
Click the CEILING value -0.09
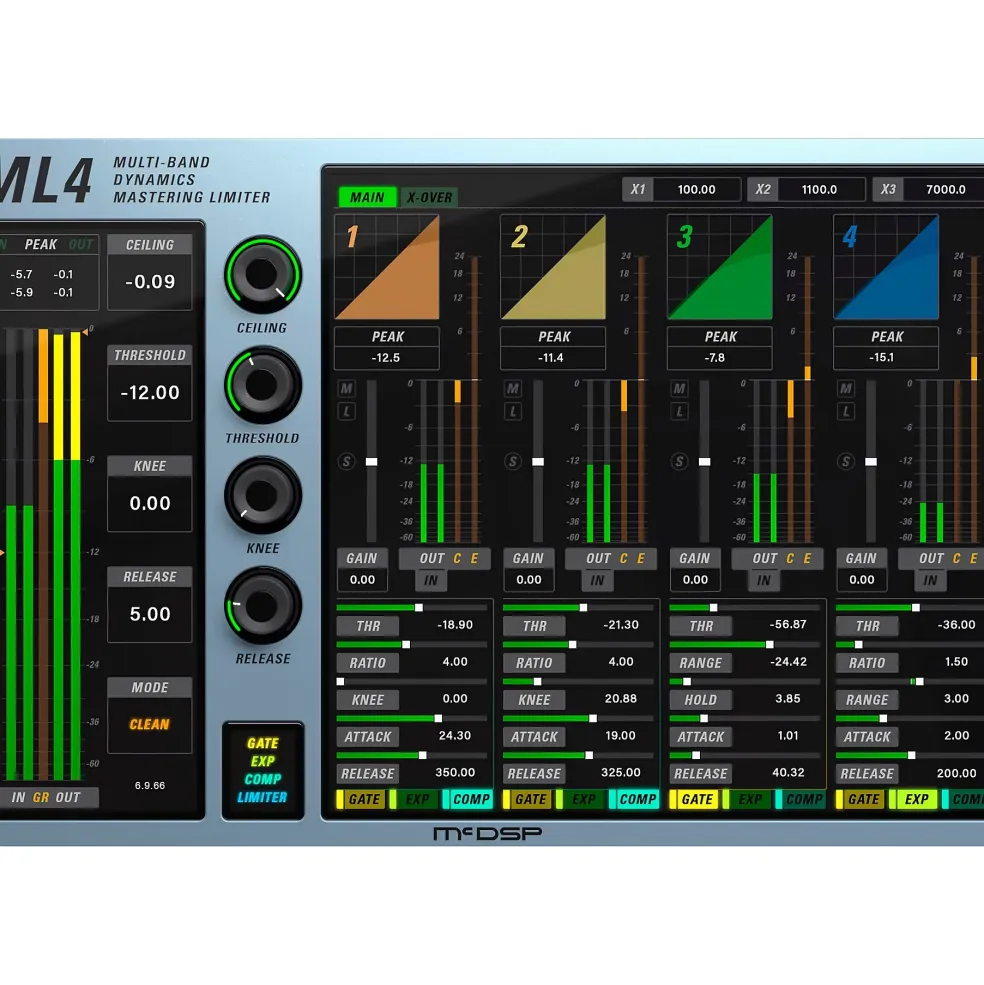150,281
